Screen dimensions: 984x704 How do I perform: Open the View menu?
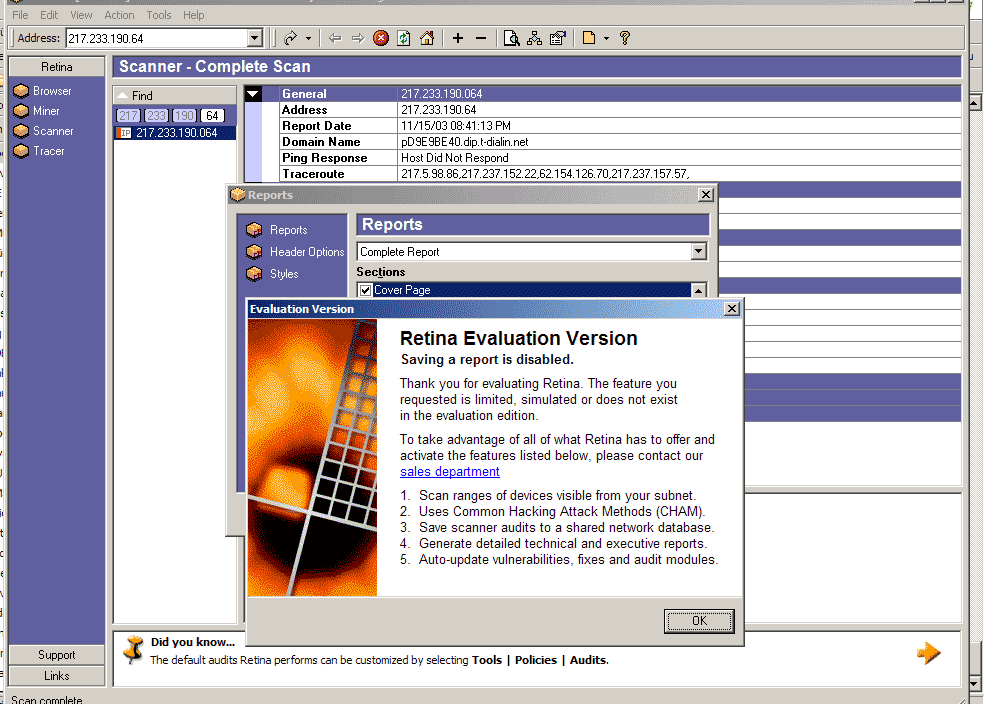click(81, 15)
